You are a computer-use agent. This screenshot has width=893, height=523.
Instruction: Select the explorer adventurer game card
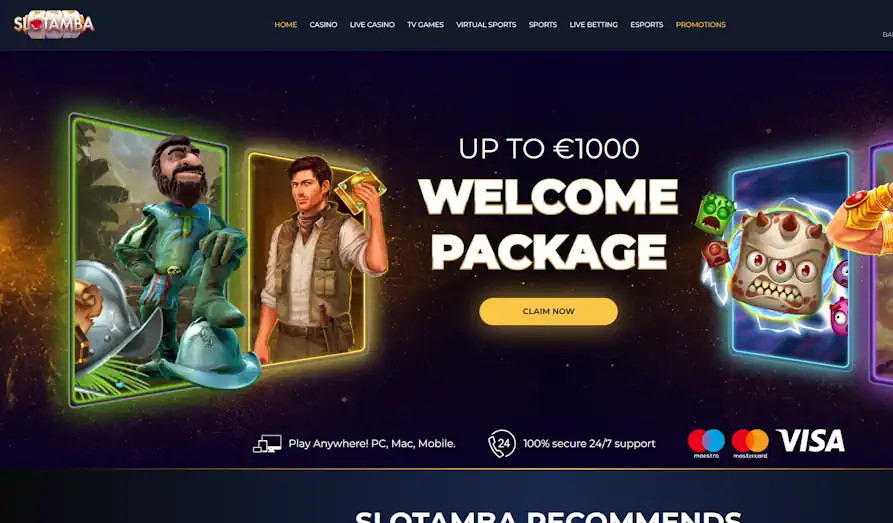tap(308, 259)
